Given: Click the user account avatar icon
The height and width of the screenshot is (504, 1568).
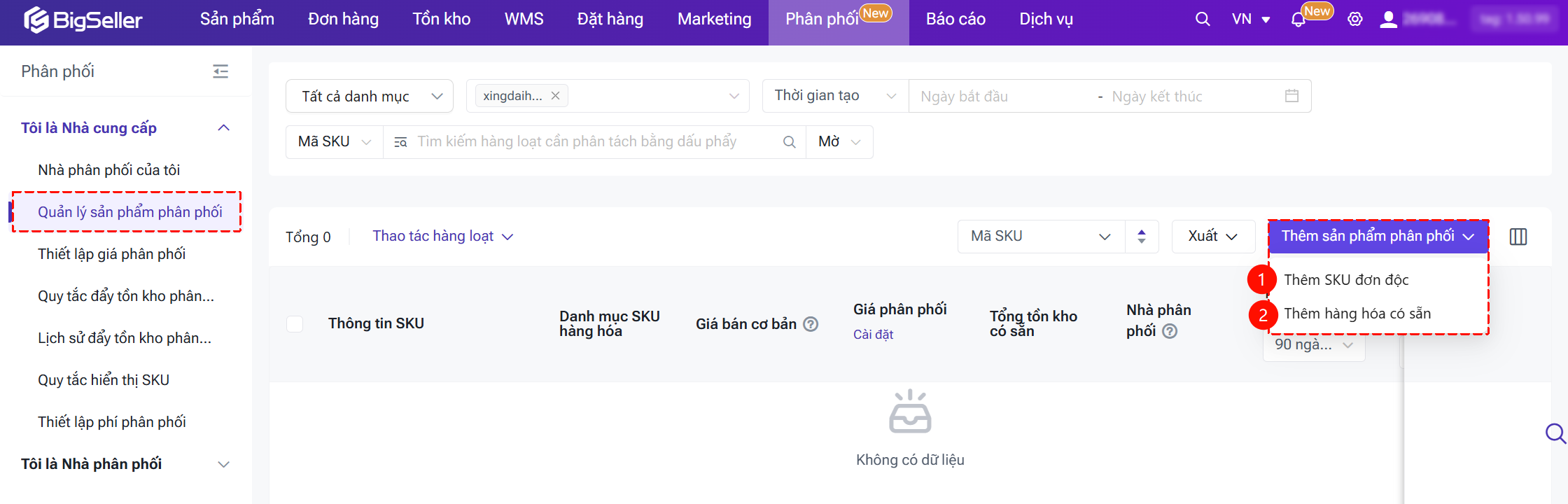Looking at the screenshot, I should [x=1388, y=20].
